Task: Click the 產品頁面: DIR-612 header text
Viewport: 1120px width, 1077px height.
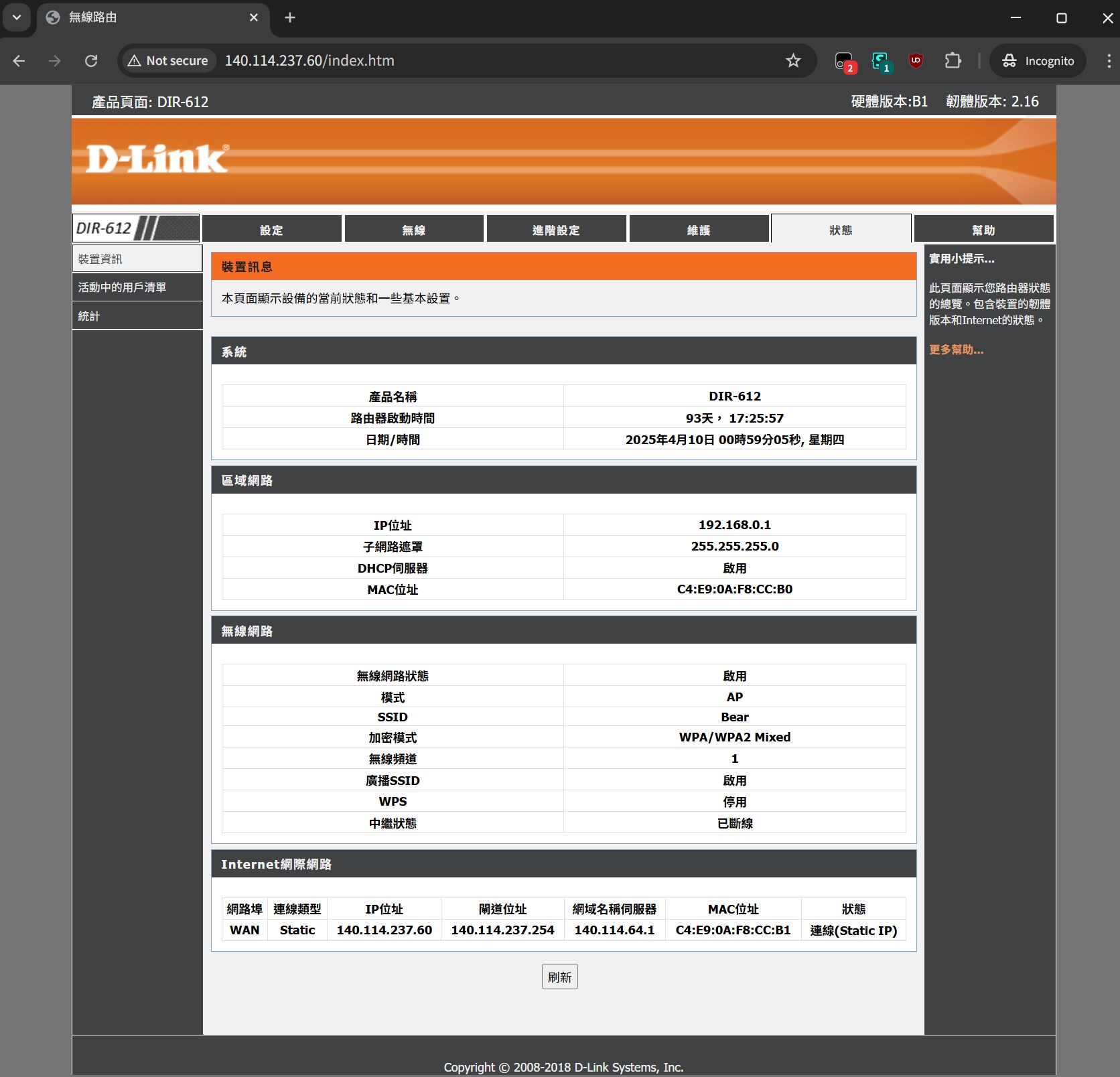Action: pos(150,102)
